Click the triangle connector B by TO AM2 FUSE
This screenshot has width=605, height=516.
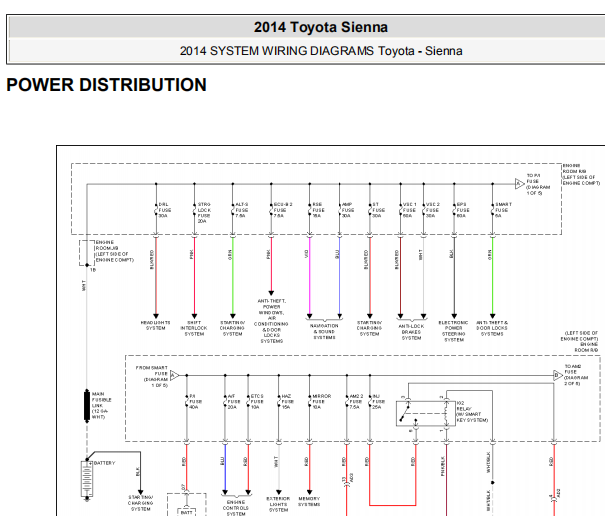click(558, 375)
